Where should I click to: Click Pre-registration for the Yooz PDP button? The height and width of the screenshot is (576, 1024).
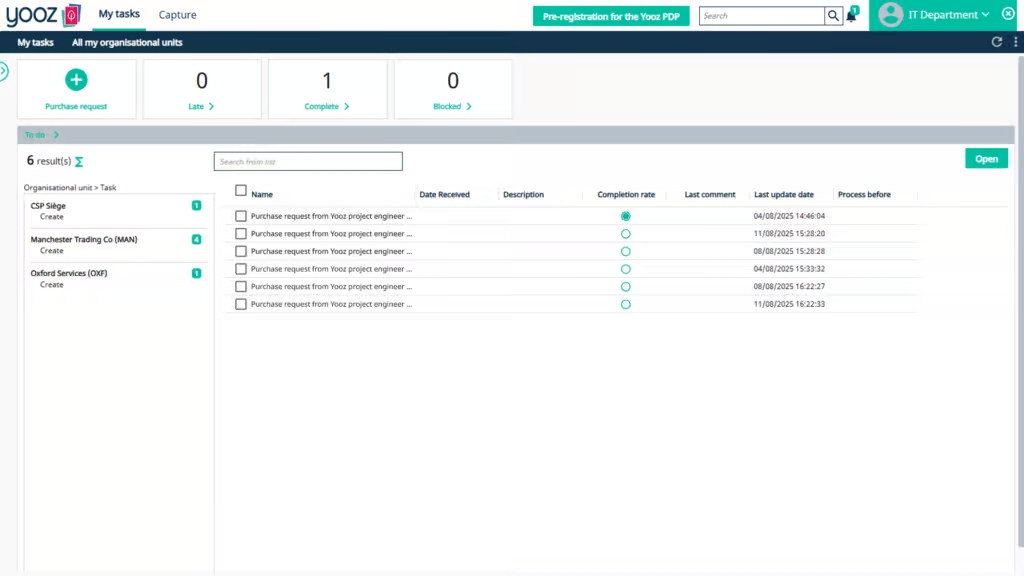(611, 16)
